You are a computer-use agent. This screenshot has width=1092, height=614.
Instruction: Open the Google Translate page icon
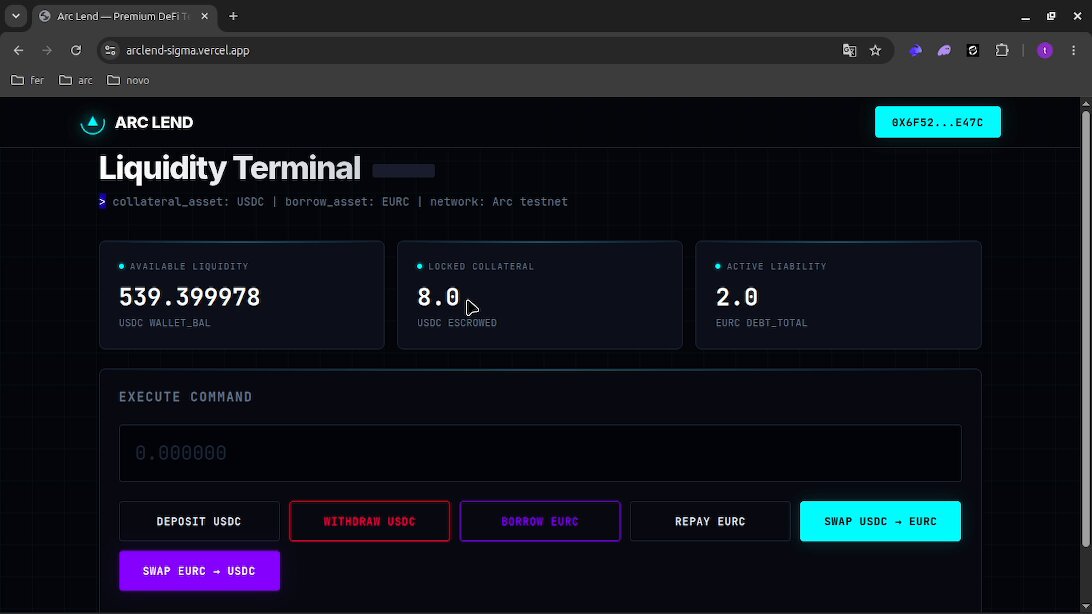pyautogui.click(x=849, y=50)
